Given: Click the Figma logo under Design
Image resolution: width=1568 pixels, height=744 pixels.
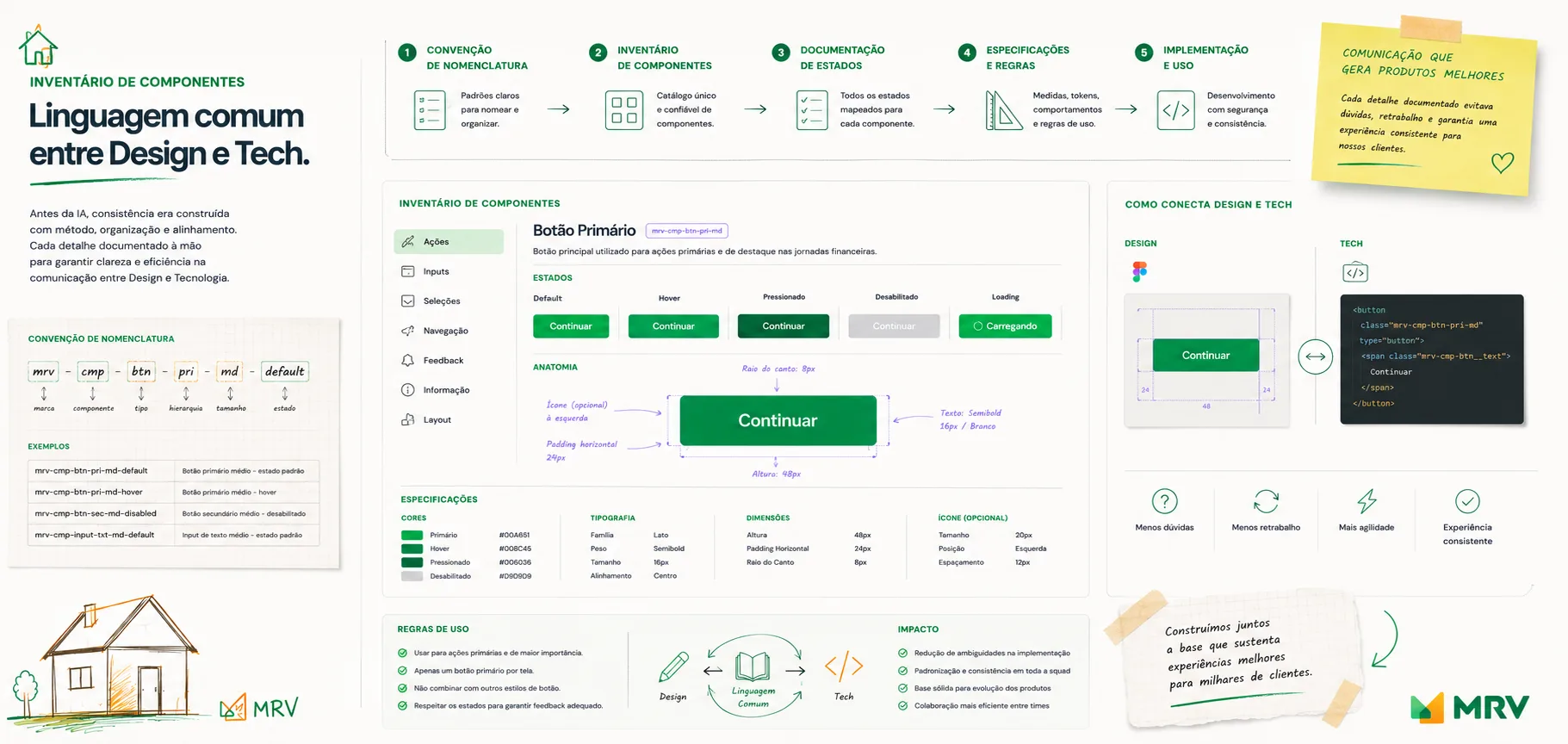Looking at the screenshot, I should [x=1140, y=272].
